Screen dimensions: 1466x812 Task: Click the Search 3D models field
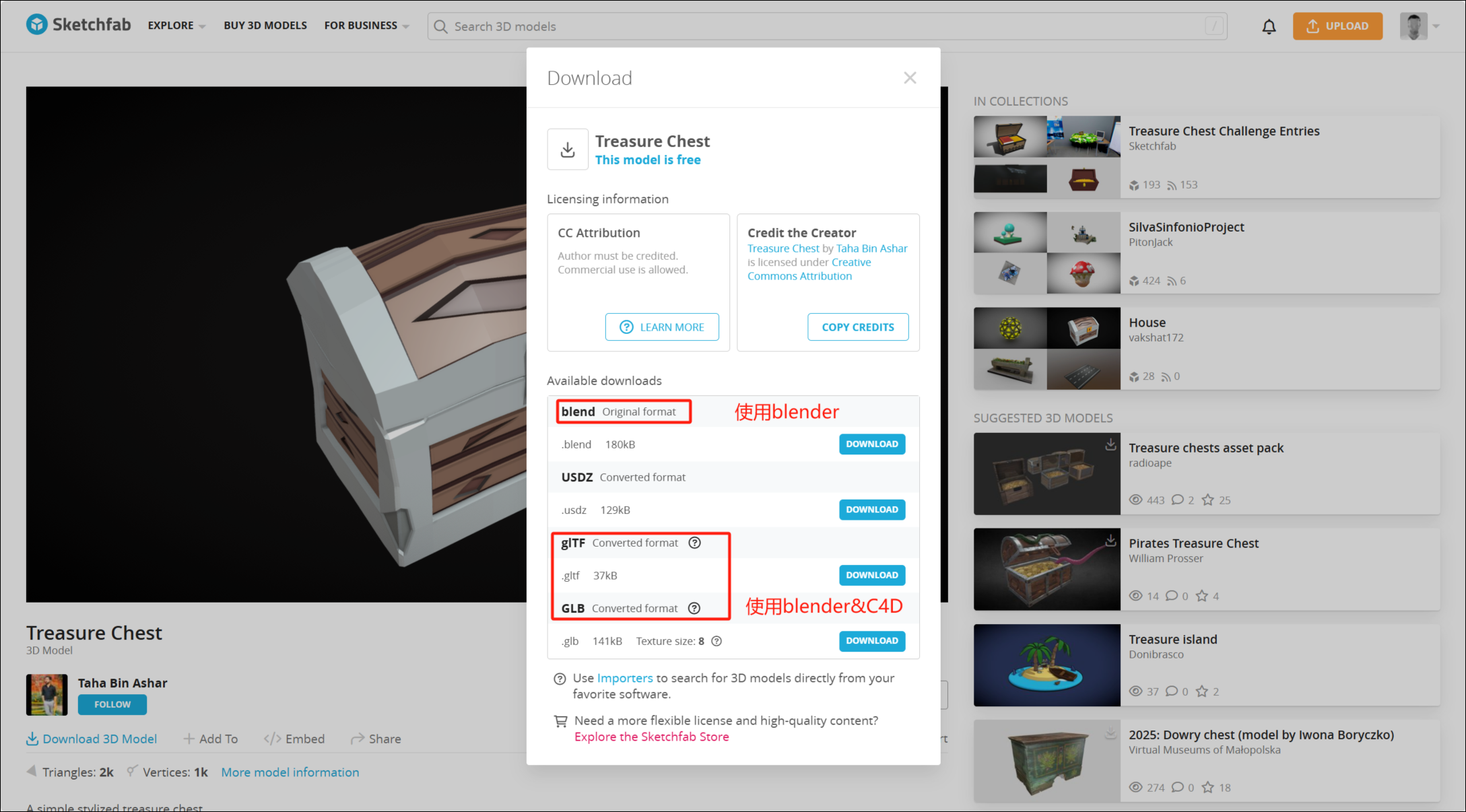coord(827,26)
